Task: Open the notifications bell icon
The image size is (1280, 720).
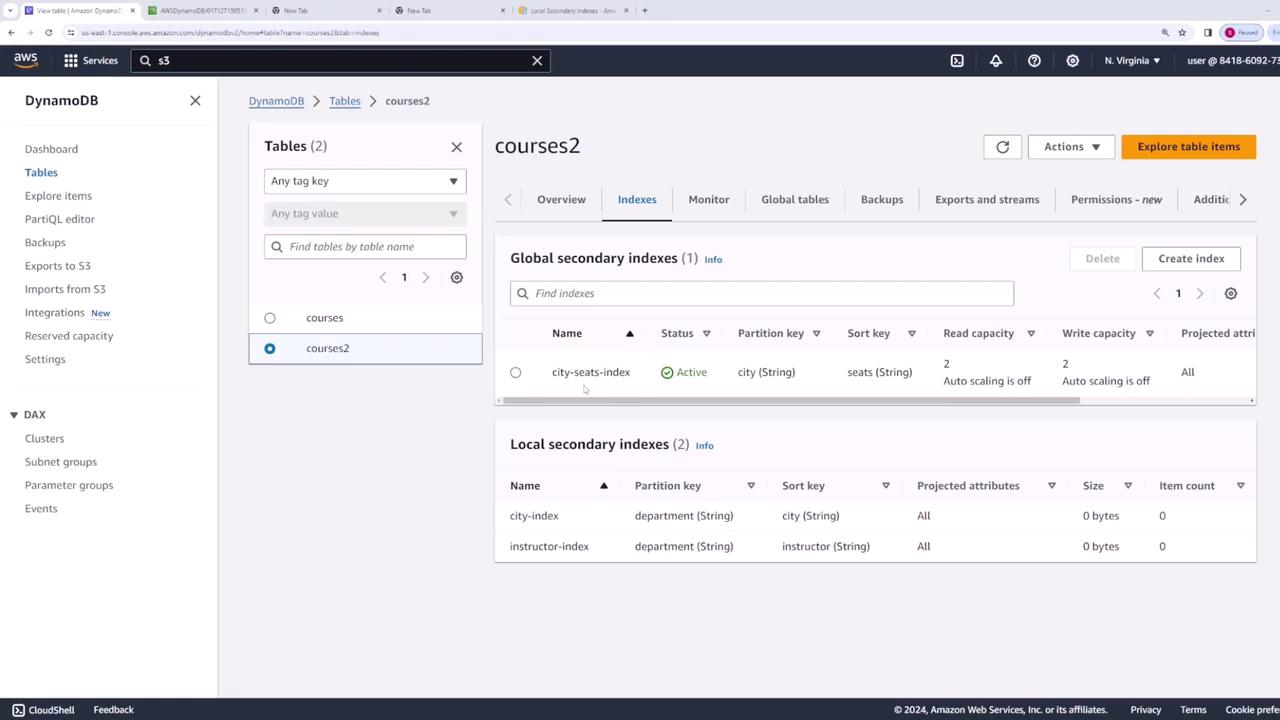Action: pyautogui.click(x=996, y=61)
